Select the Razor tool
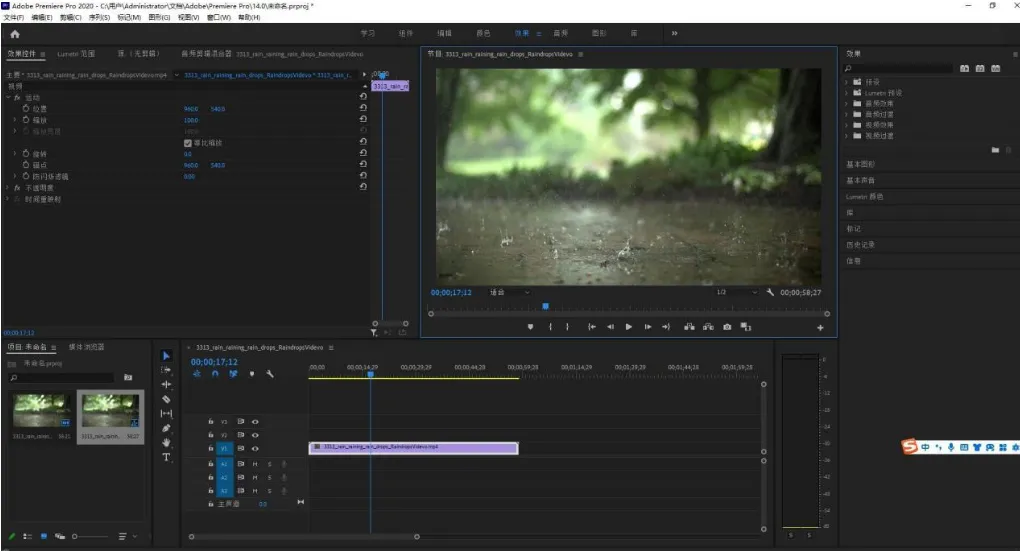Image resolution: width=1020 pixels, height=551 pixels. 166,399
